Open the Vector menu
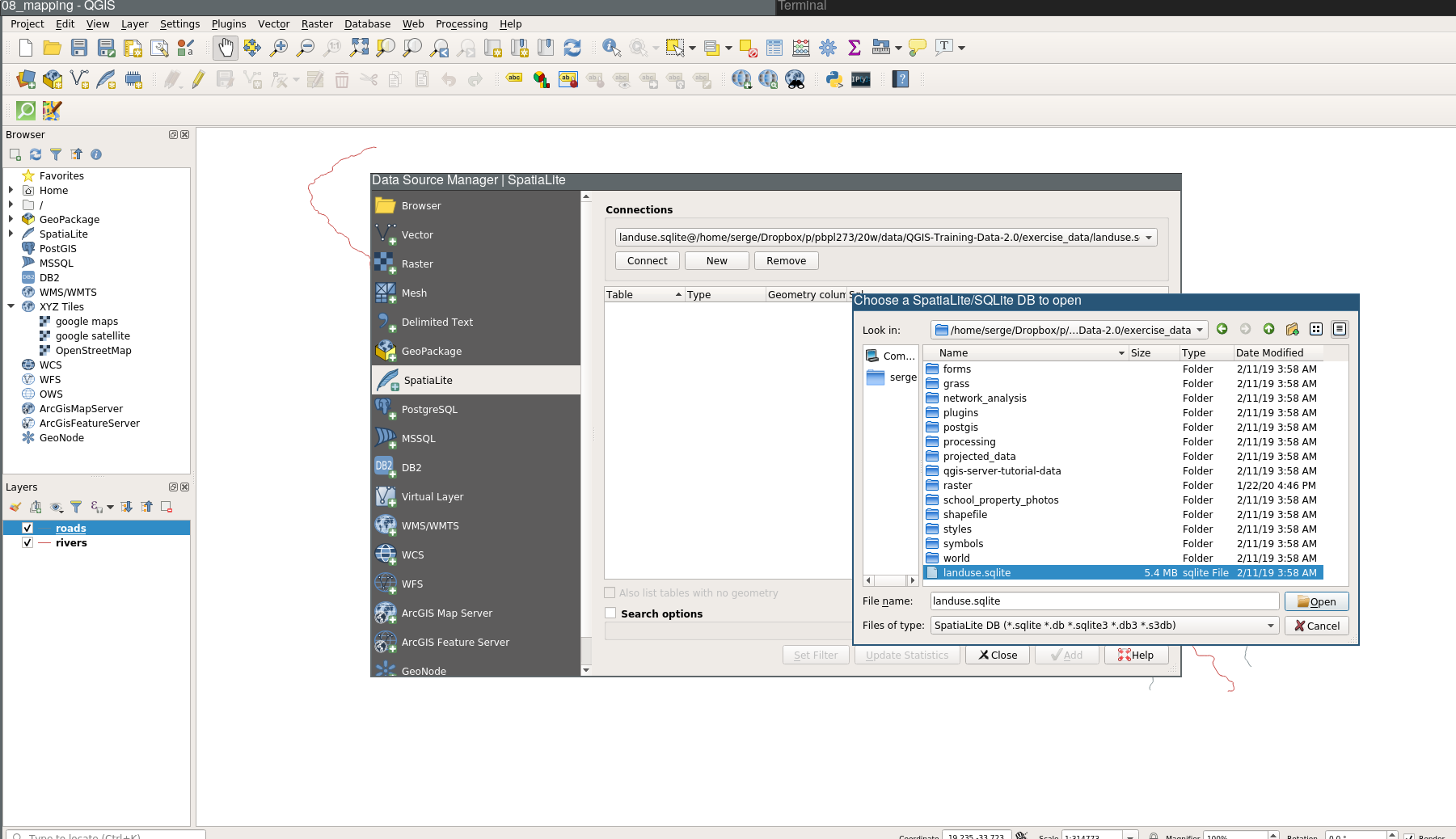Viewport: 1456px width, 839px height. pos(273,23)
